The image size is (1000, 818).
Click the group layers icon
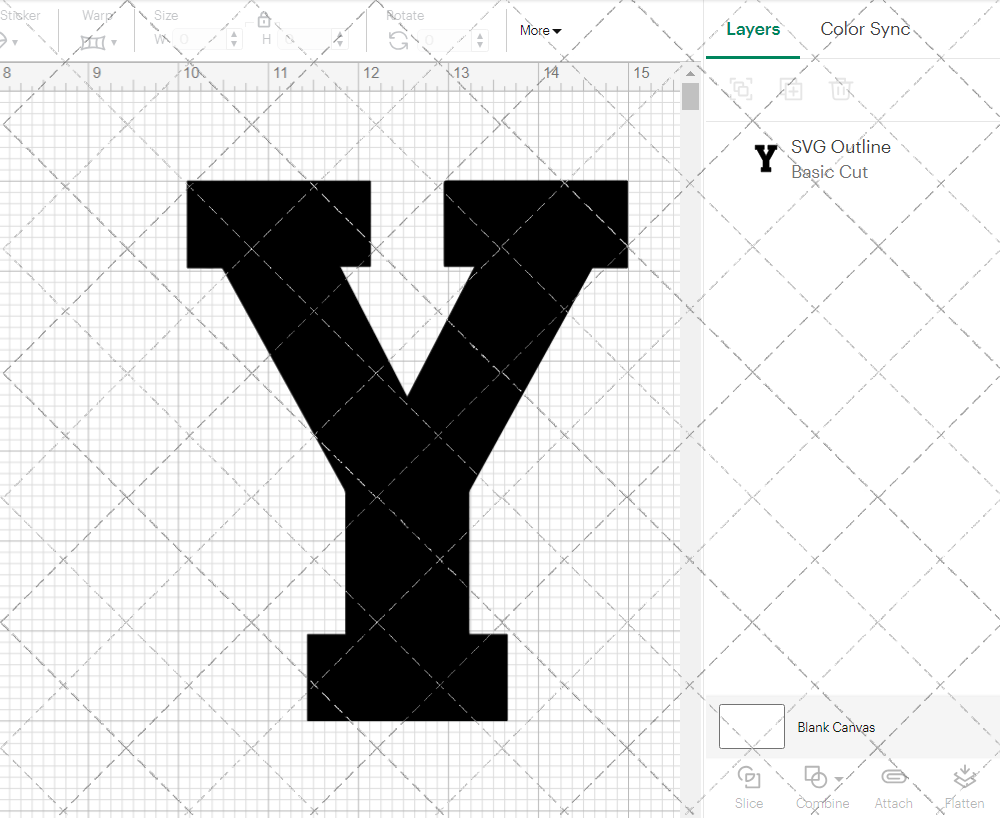(x=741, y=89)
